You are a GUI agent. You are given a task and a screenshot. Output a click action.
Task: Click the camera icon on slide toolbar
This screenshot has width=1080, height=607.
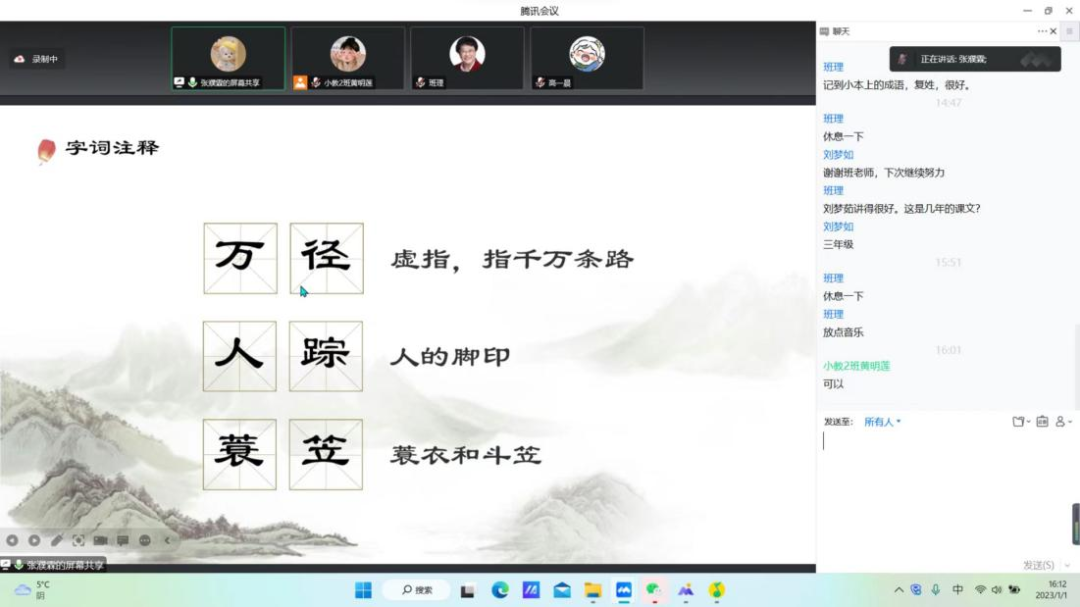(x=100, y=540)
